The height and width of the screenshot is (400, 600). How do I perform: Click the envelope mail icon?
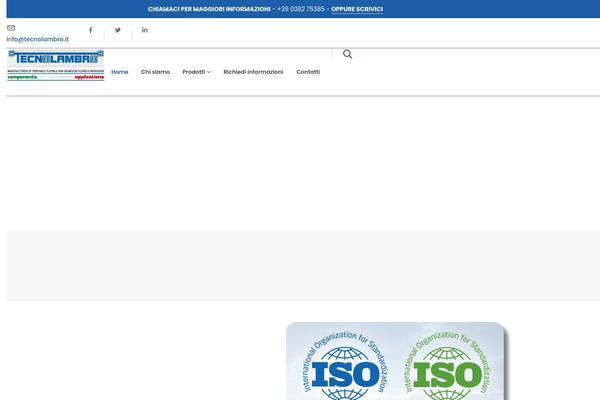(x=11, y=28)
